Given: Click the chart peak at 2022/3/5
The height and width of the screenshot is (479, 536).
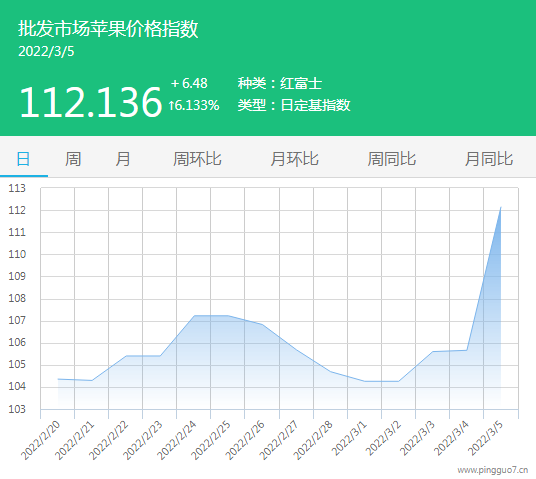Looking at the screenshot, I should pyautogui.click(x=500, y=208).
